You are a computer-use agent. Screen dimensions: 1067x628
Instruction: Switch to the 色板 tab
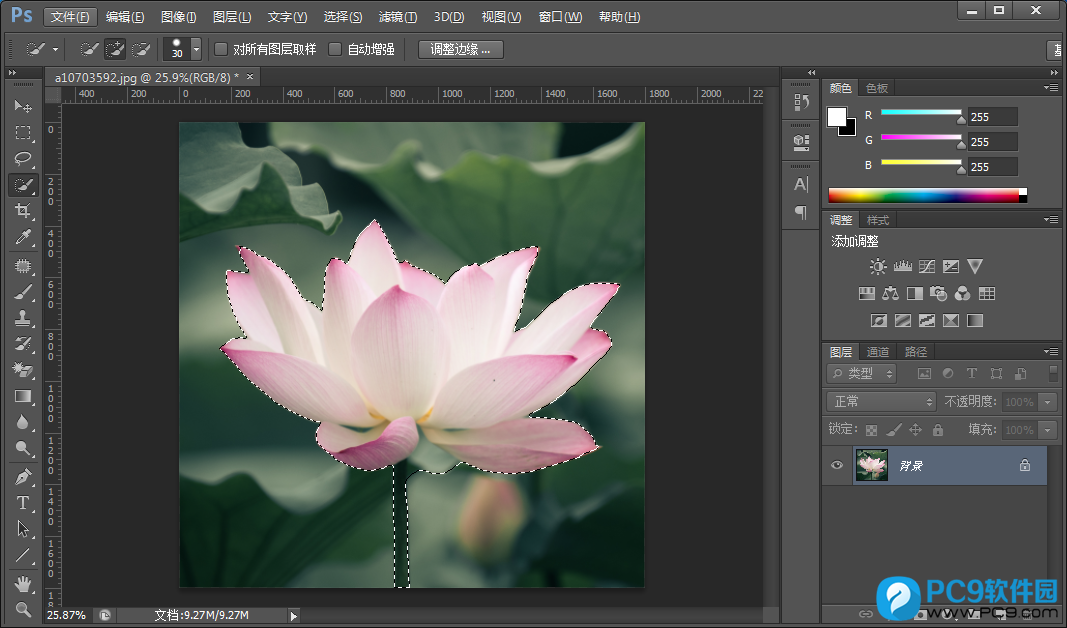pos(876,88)
